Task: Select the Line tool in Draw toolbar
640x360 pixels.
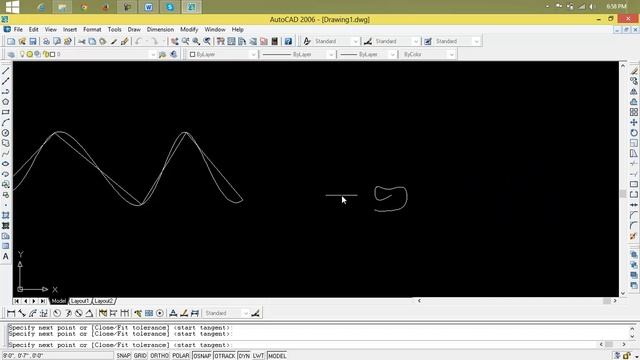Action: click(6, 71)
